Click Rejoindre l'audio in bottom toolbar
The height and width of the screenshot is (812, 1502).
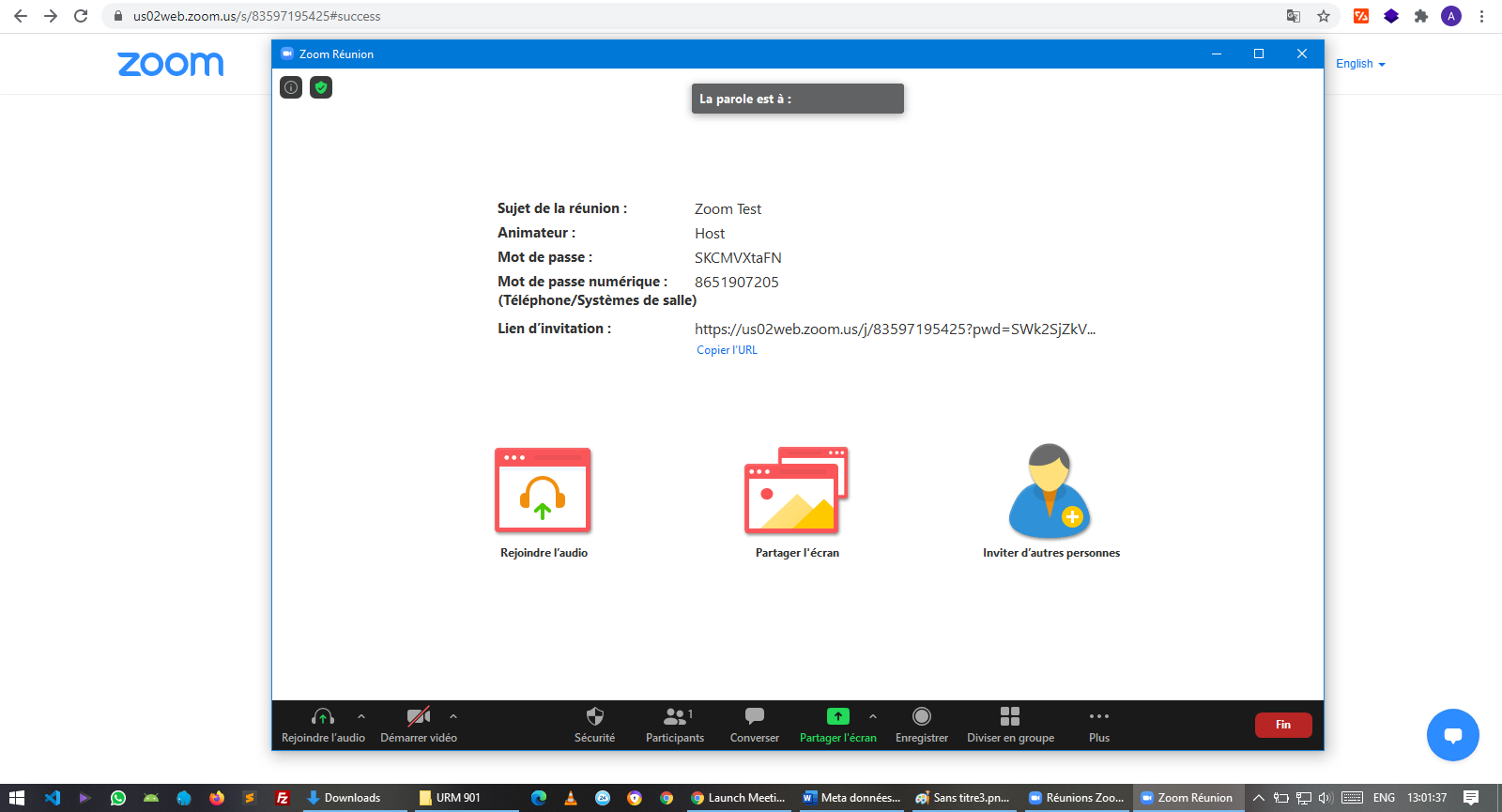click(323, 724)
